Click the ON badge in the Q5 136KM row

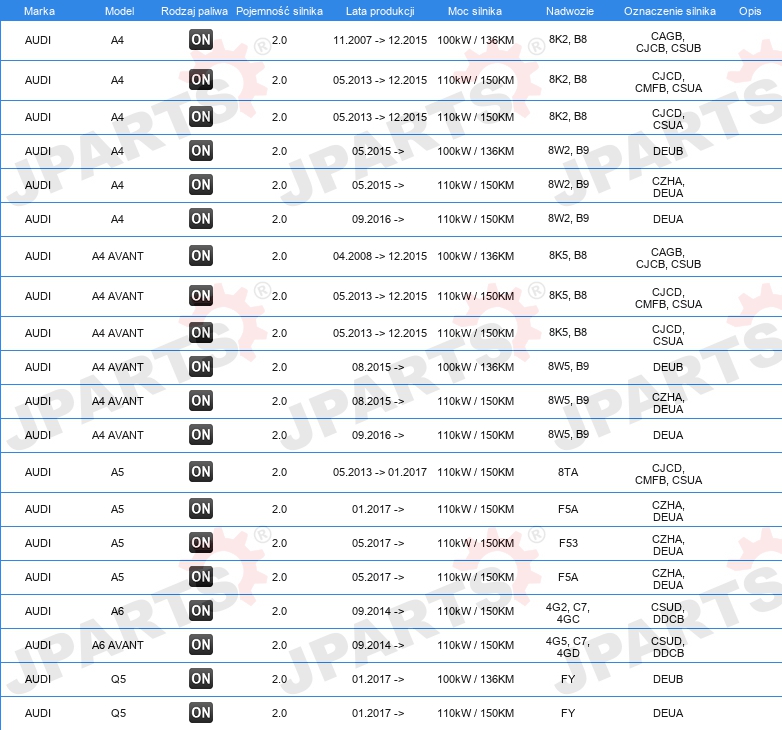[x=201, y=678]
